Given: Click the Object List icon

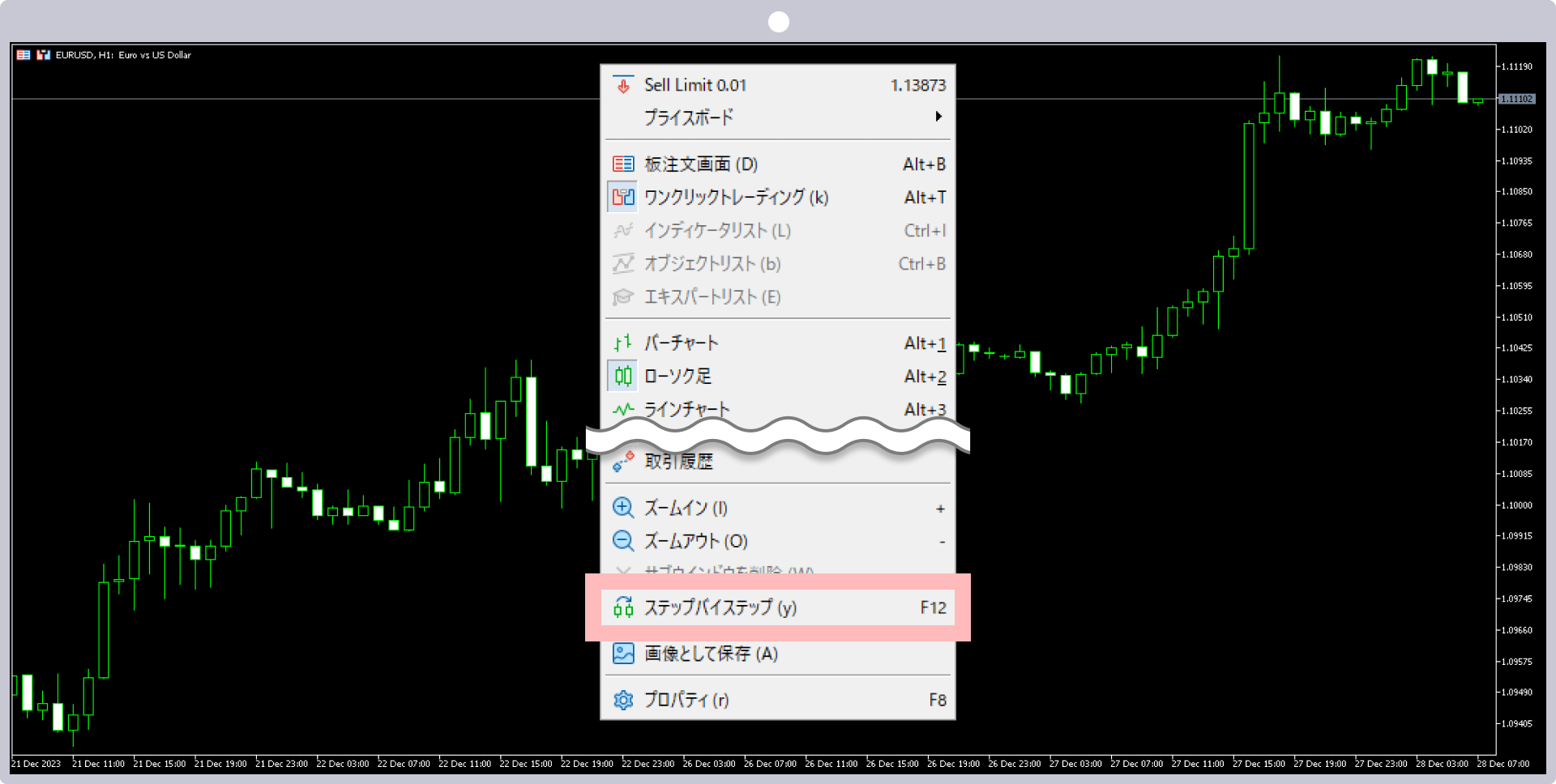Looking at the screenshot, I should 623,264.
